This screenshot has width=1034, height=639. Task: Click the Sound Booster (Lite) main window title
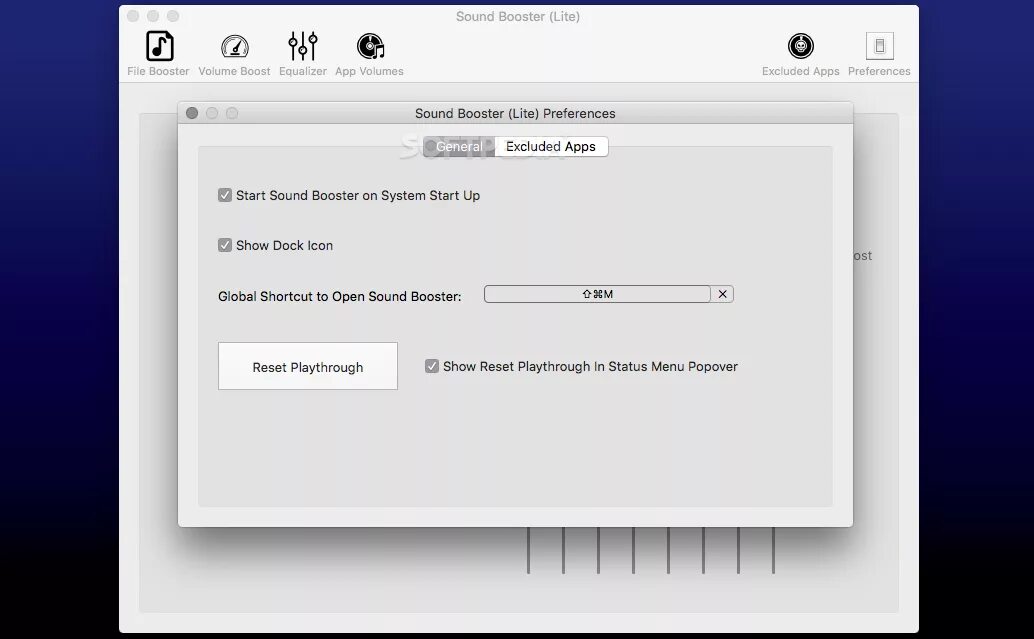518,16
